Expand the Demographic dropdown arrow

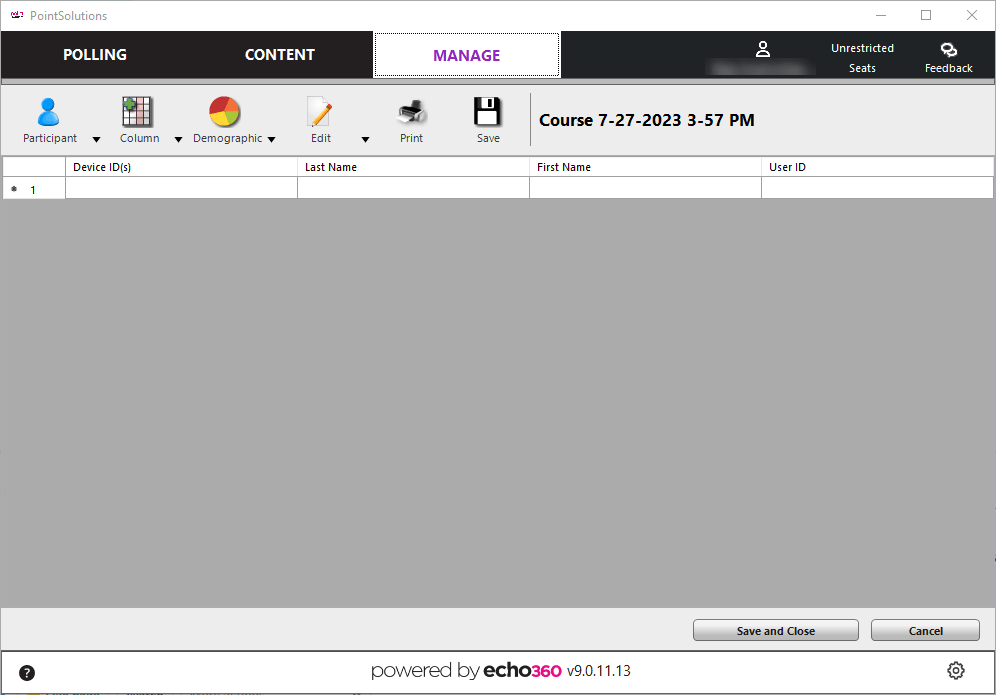click(x=271, y=140)
